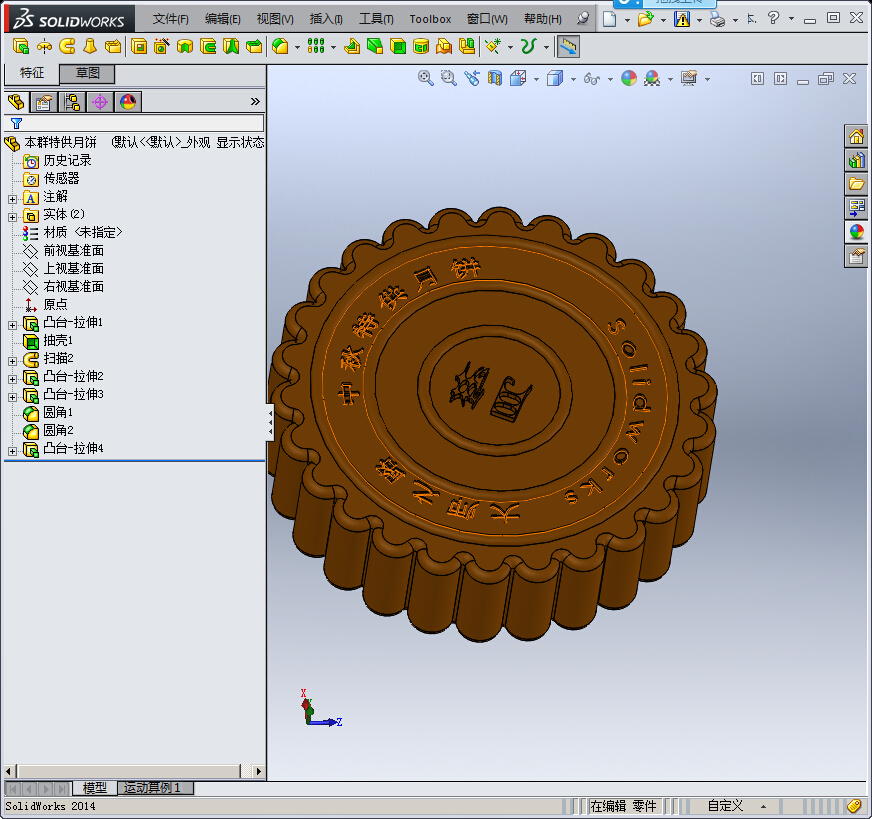The height and width of the screenshot is (819, 872).
Task: Click the feature tree filter field
Action: tap(134, 123)
